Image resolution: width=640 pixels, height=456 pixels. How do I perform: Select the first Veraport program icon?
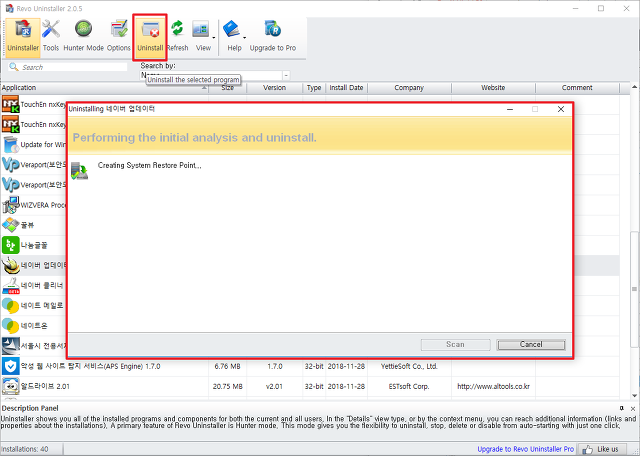click(10, 165)
